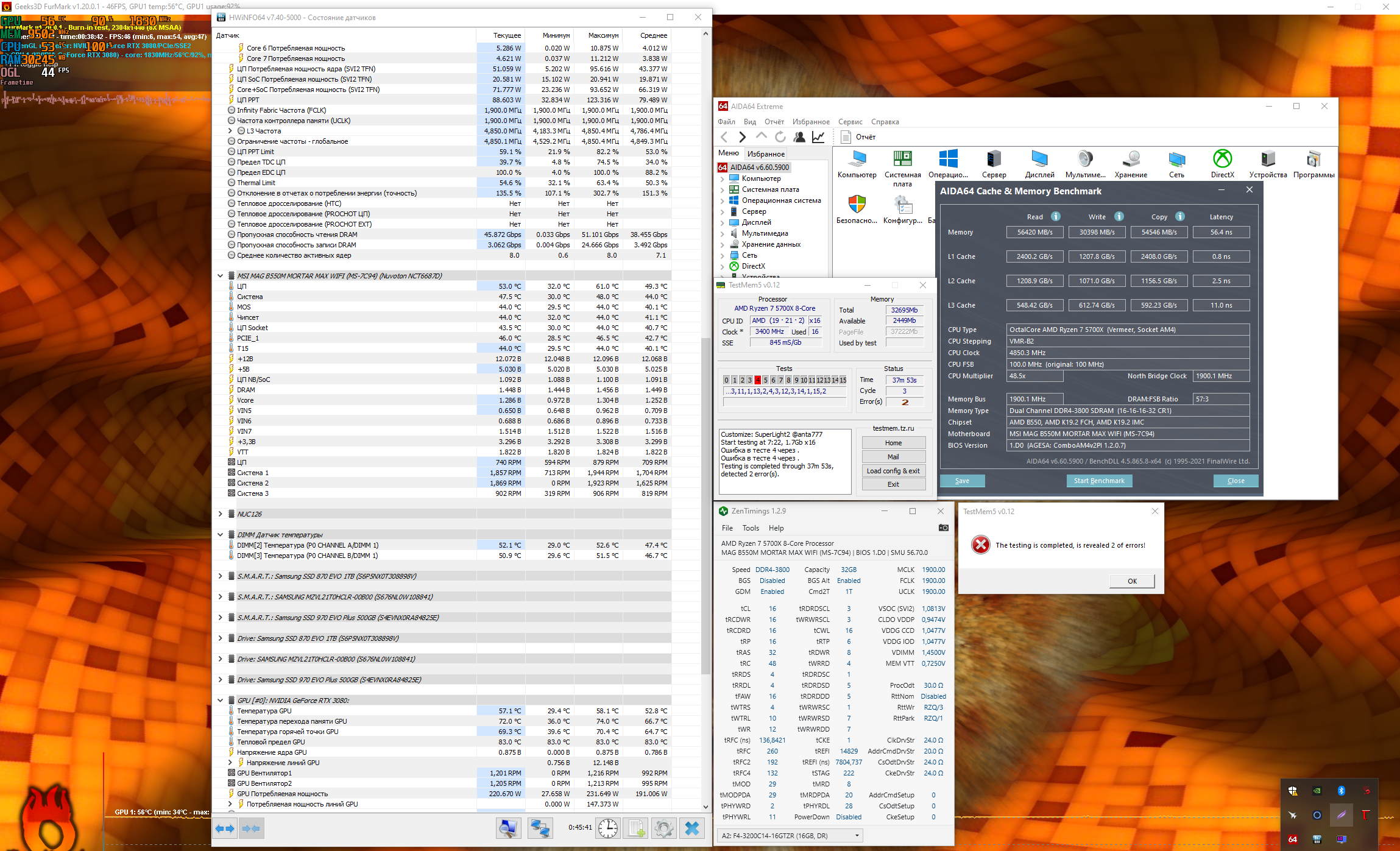The image size is (1400, 851).
Task: Open Bluetooth icon in system tray
Action: (x=1341, y=791)
